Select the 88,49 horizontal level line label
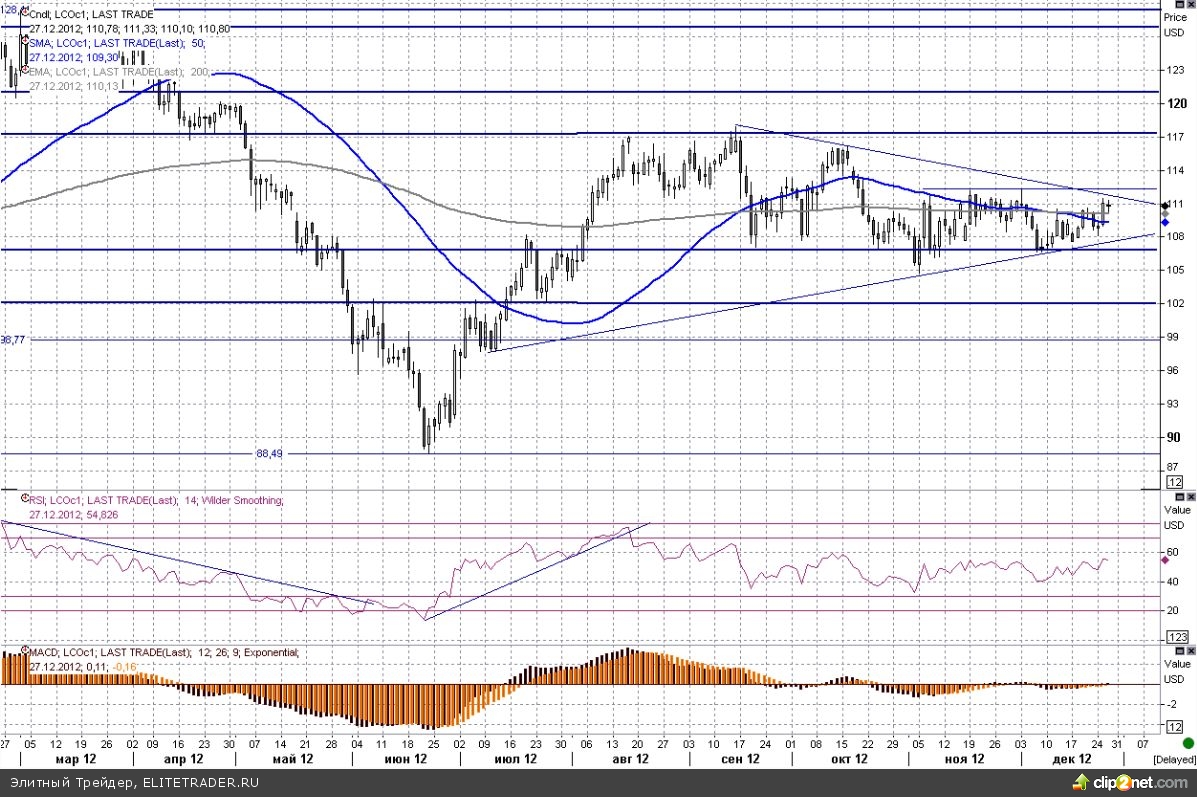 [270, 453]
